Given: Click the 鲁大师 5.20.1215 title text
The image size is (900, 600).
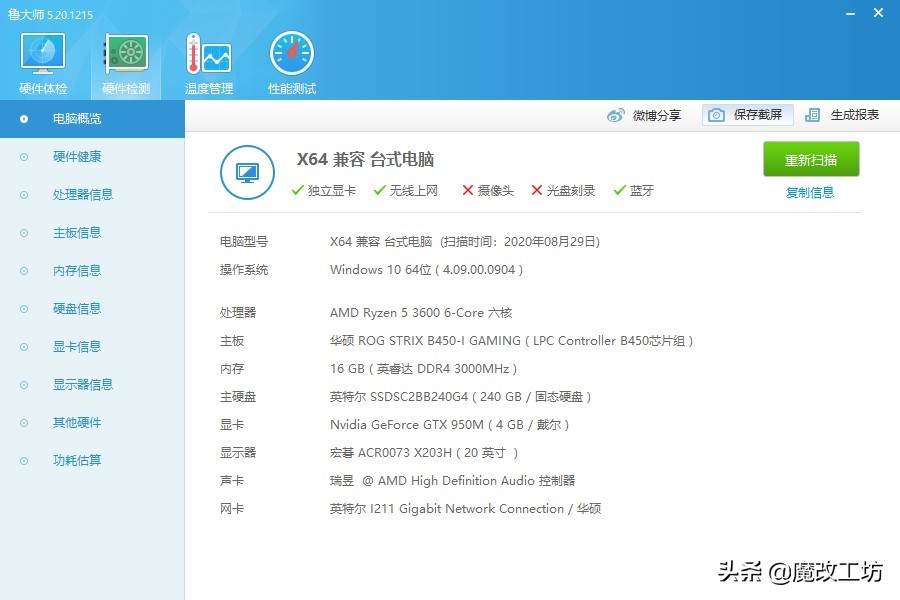Looking at the screenshot, I should click(51, 15).
